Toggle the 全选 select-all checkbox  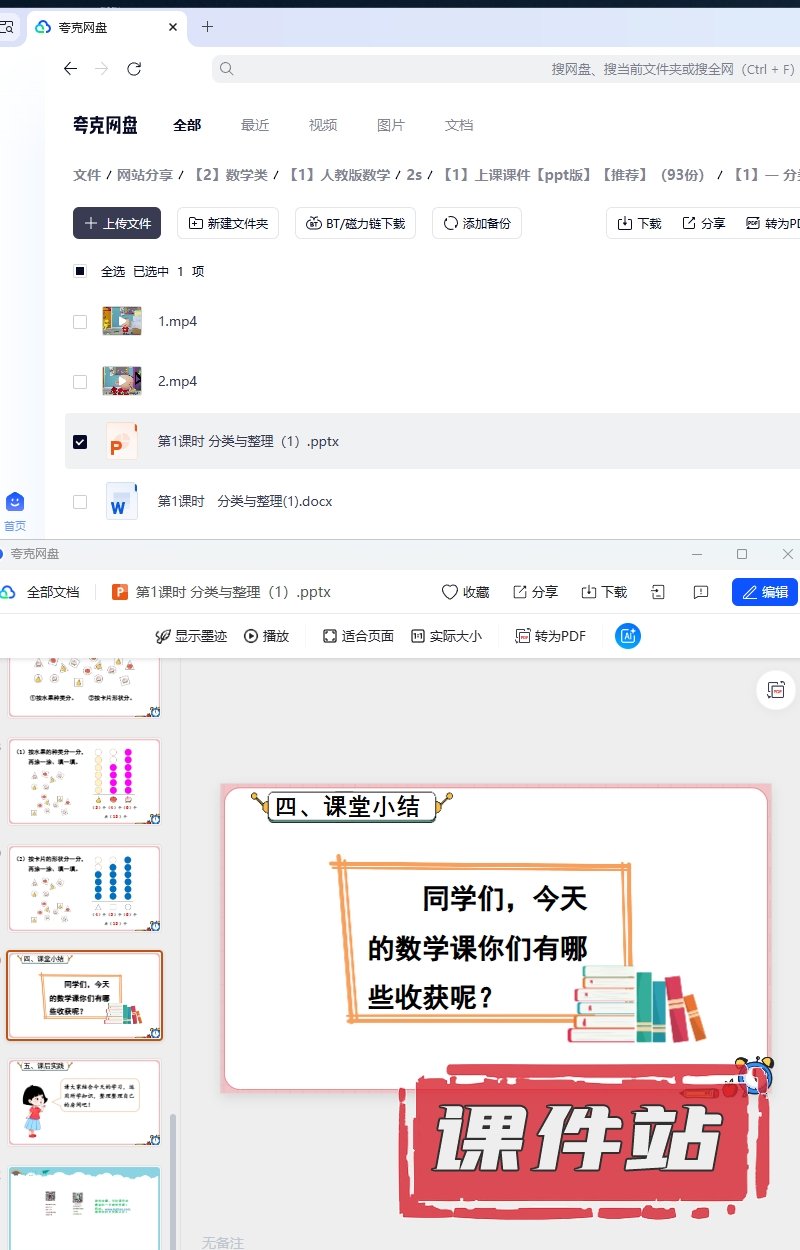[80, 271]
